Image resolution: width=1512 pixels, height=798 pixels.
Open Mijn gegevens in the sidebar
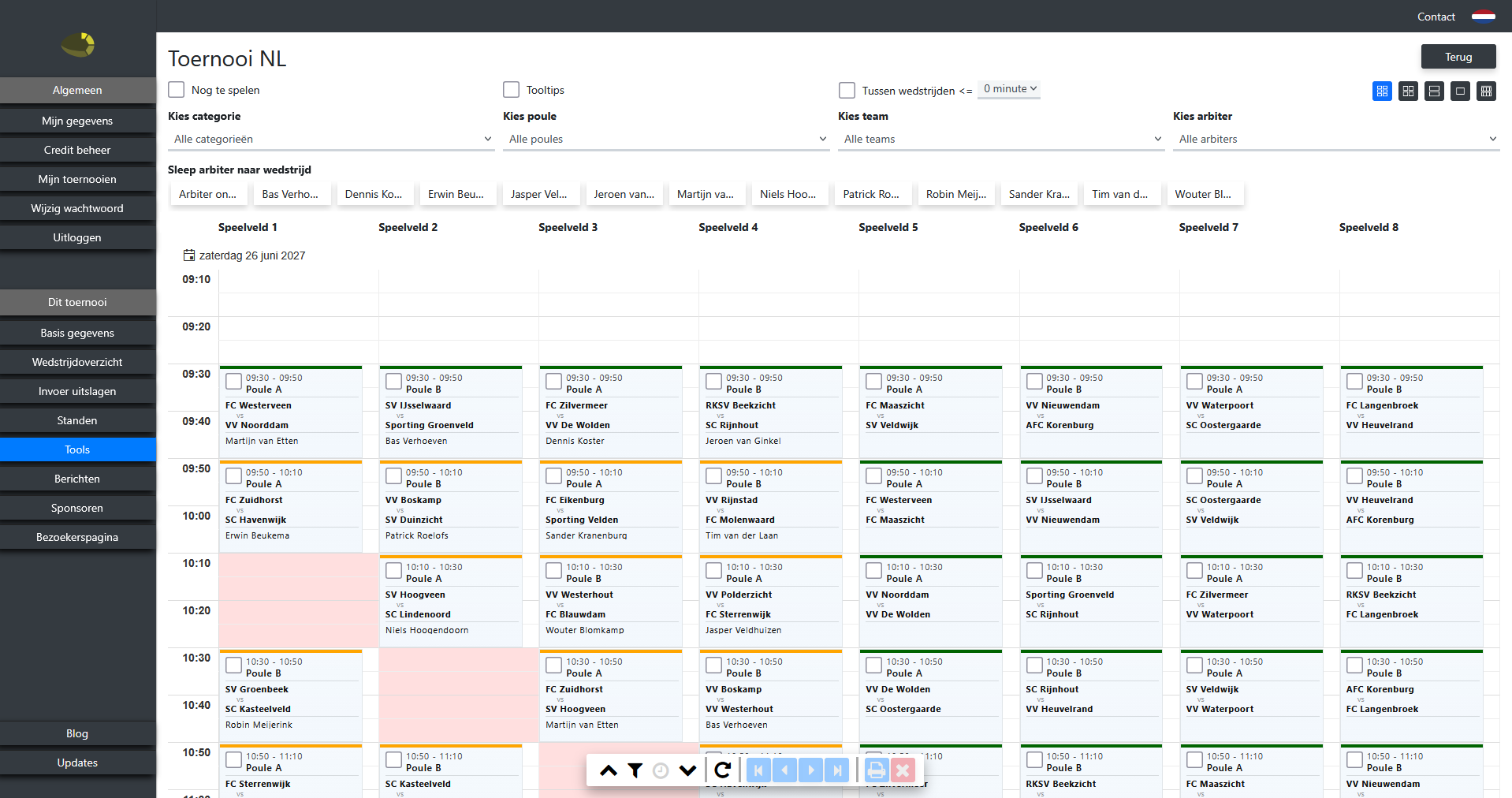coord(77,121)
